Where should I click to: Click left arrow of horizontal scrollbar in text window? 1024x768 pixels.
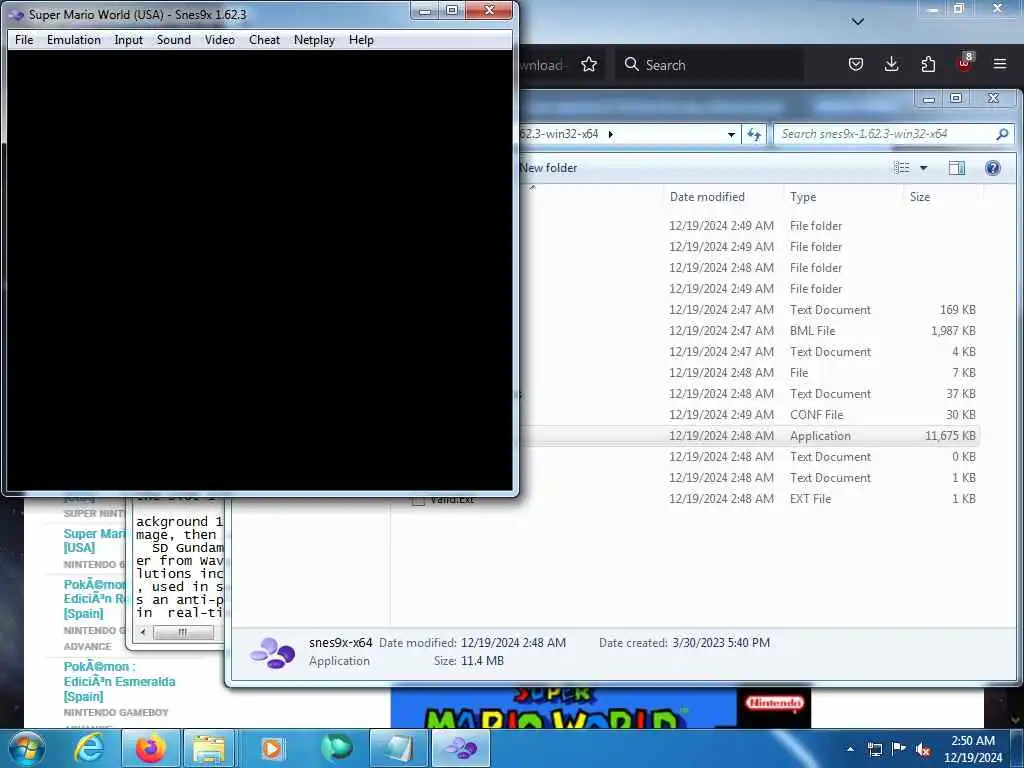[143, 632]
